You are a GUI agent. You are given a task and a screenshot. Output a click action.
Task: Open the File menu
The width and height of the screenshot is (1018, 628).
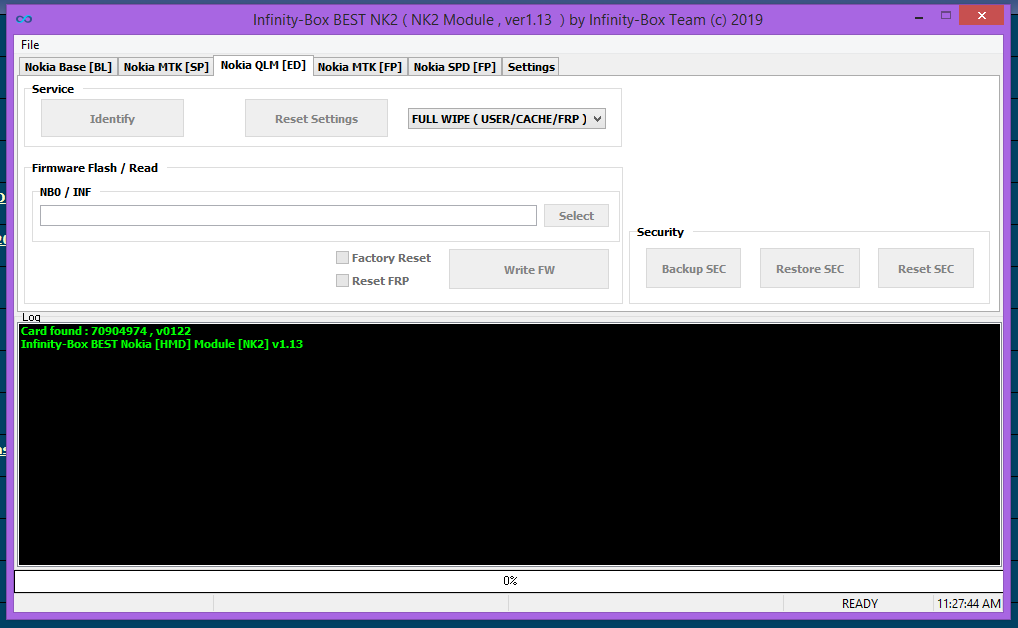point(30,45)
